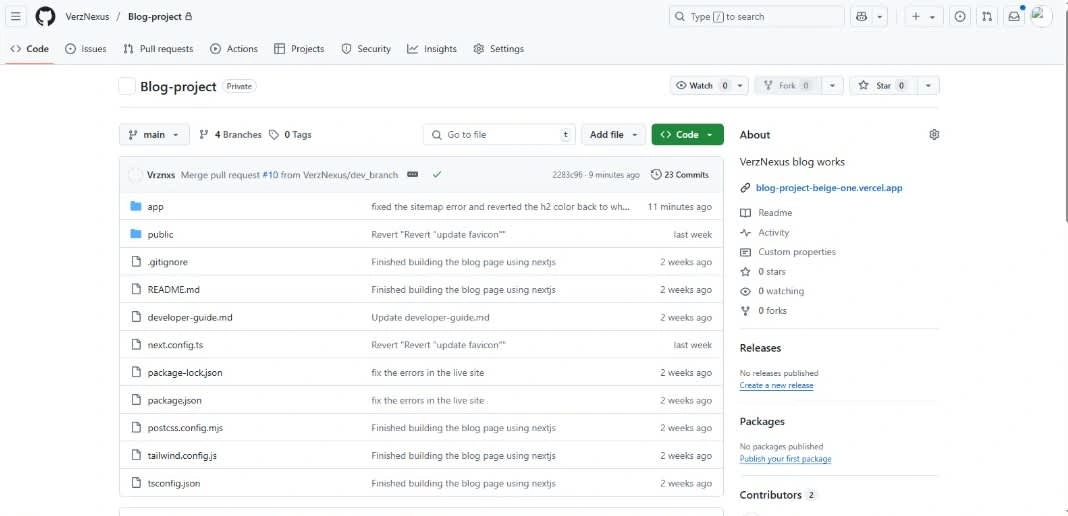Screen dimensions: 1068x516
Task: Click the public folder icon
Action: pyautogui.click(x=136, y=234)
